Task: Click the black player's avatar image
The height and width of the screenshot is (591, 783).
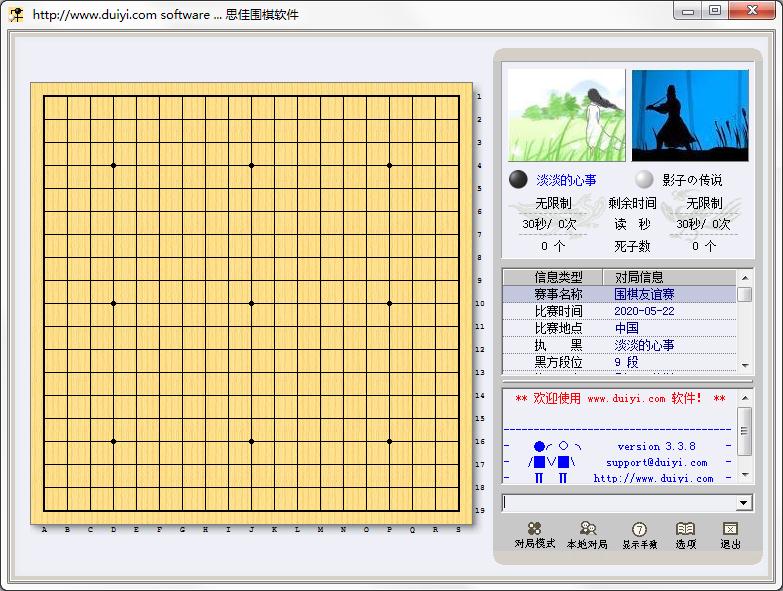Action: [566, 115]
